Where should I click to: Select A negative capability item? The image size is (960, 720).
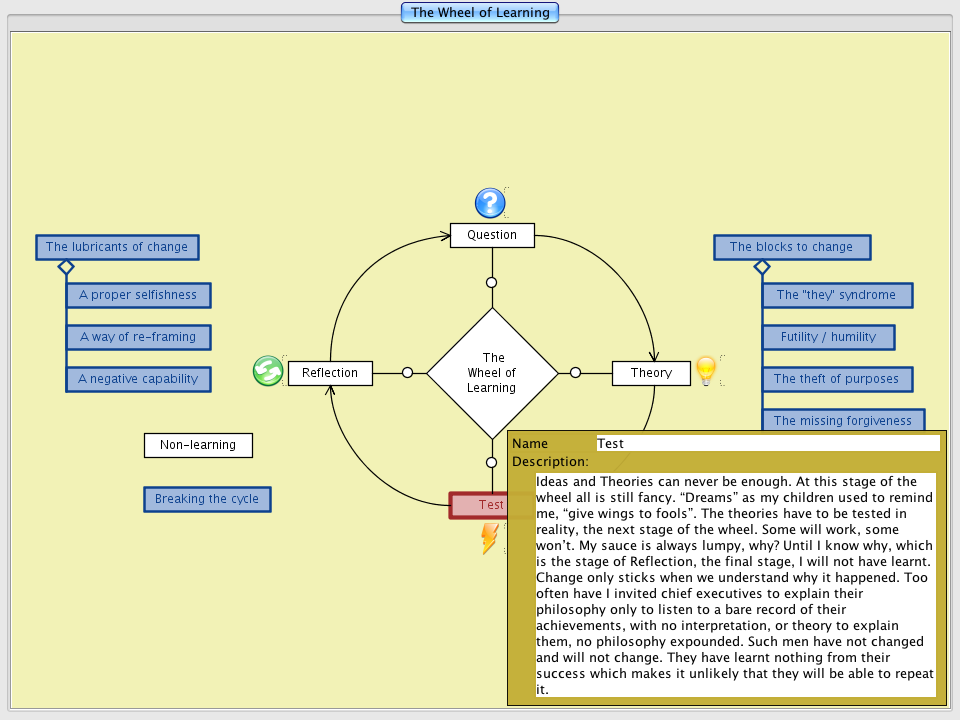point(138,379)
